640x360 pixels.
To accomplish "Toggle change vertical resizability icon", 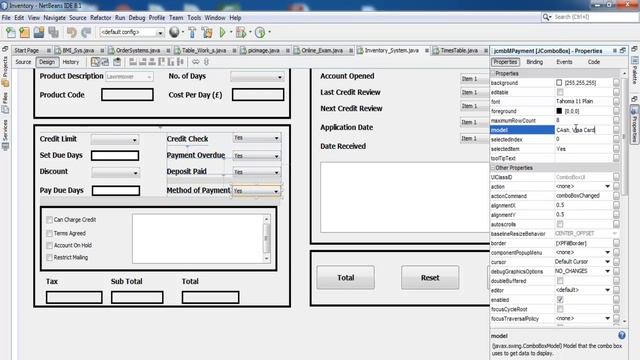I will point(206,62).
